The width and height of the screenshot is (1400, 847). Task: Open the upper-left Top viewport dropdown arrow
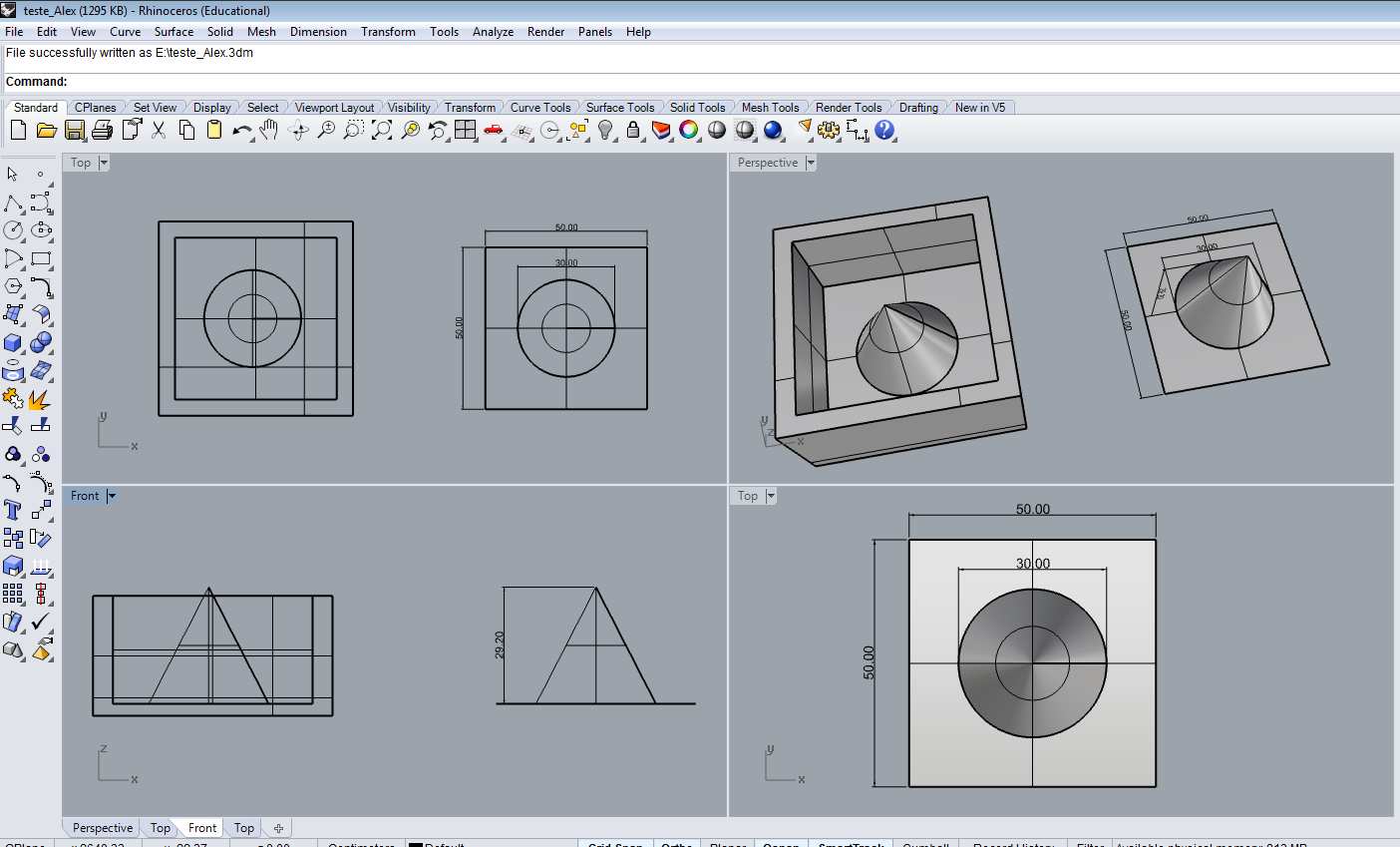click(x=104, y=163)
